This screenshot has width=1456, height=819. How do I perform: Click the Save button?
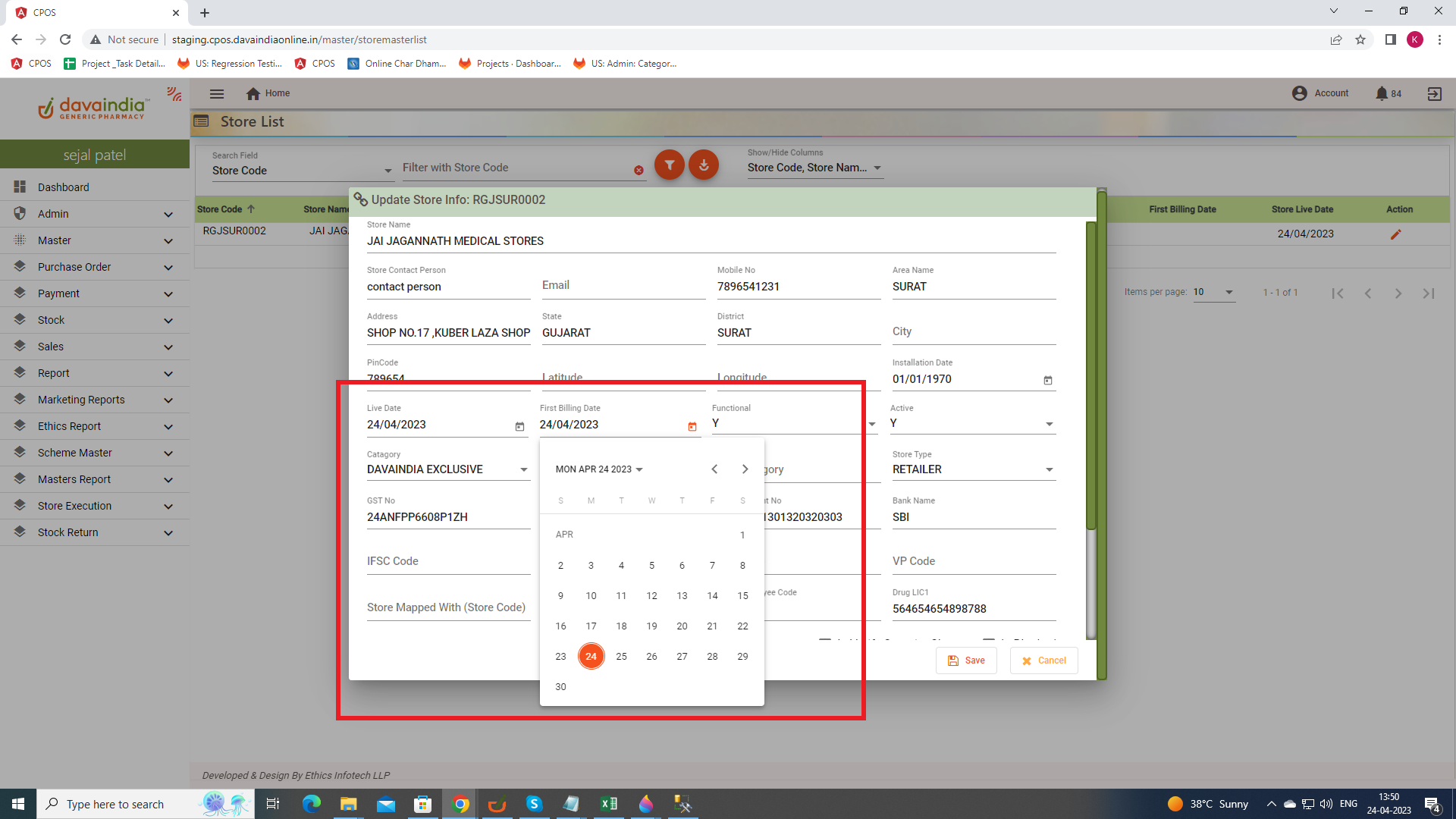966,661
